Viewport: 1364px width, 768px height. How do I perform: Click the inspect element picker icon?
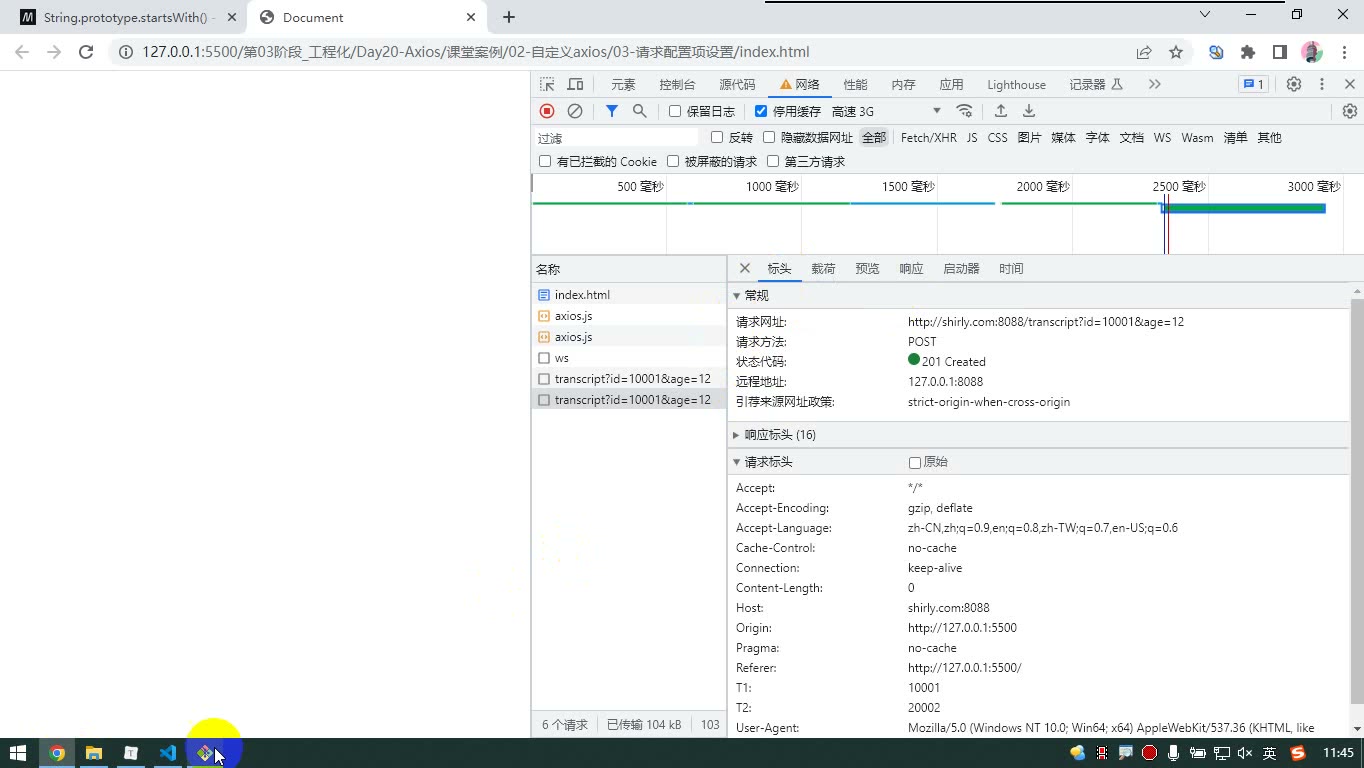[547, 84]
